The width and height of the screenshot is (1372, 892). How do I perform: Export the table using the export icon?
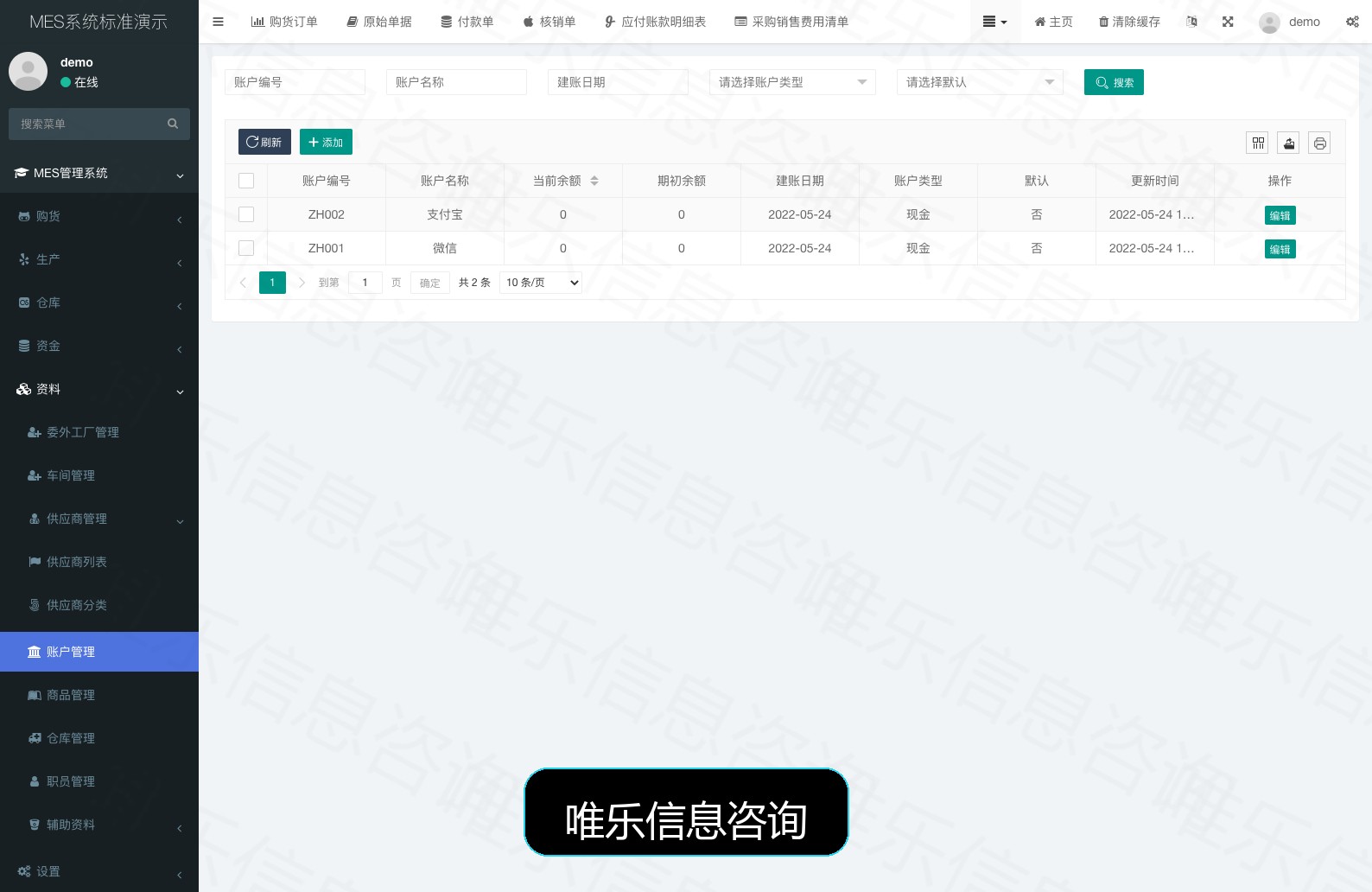tap(1289, 143)
